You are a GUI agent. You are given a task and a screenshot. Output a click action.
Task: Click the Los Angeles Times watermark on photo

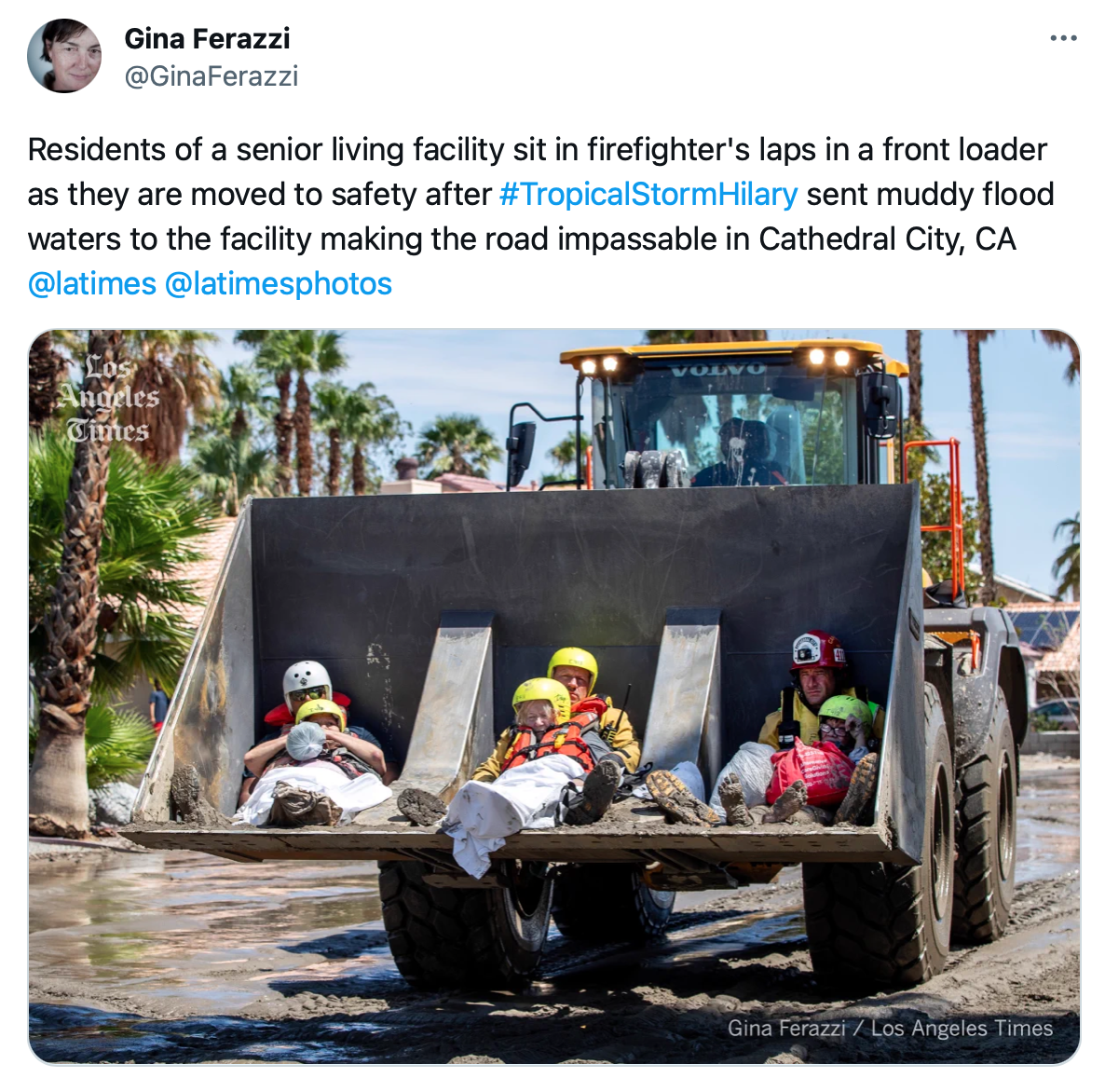109,398
